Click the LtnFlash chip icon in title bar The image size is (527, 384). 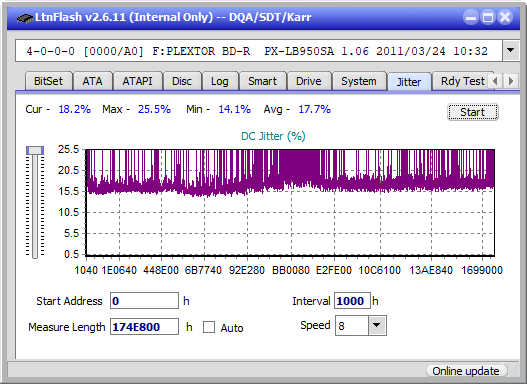point(25,17)
